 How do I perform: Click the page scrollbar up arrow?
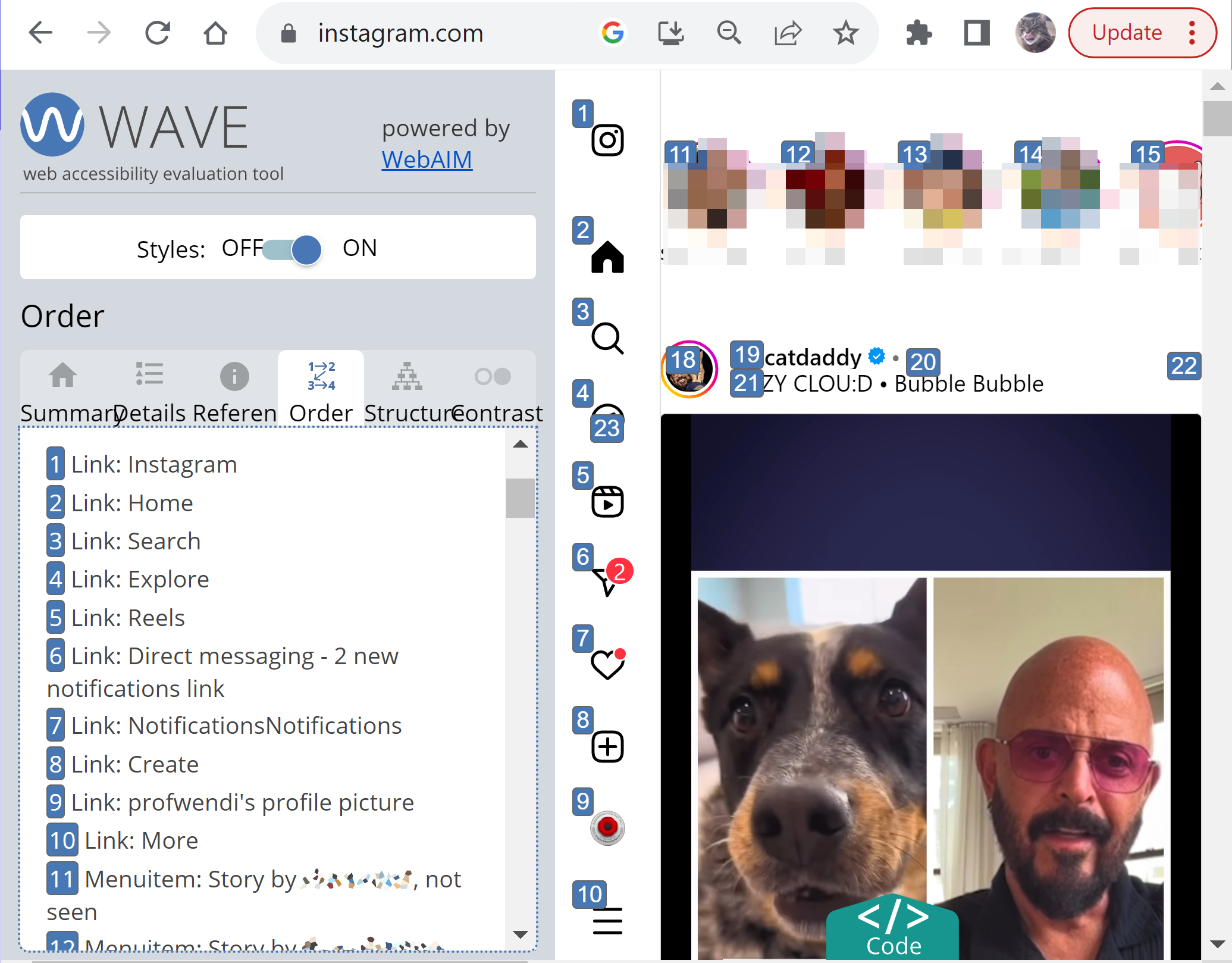click(x=1217, y=86)
